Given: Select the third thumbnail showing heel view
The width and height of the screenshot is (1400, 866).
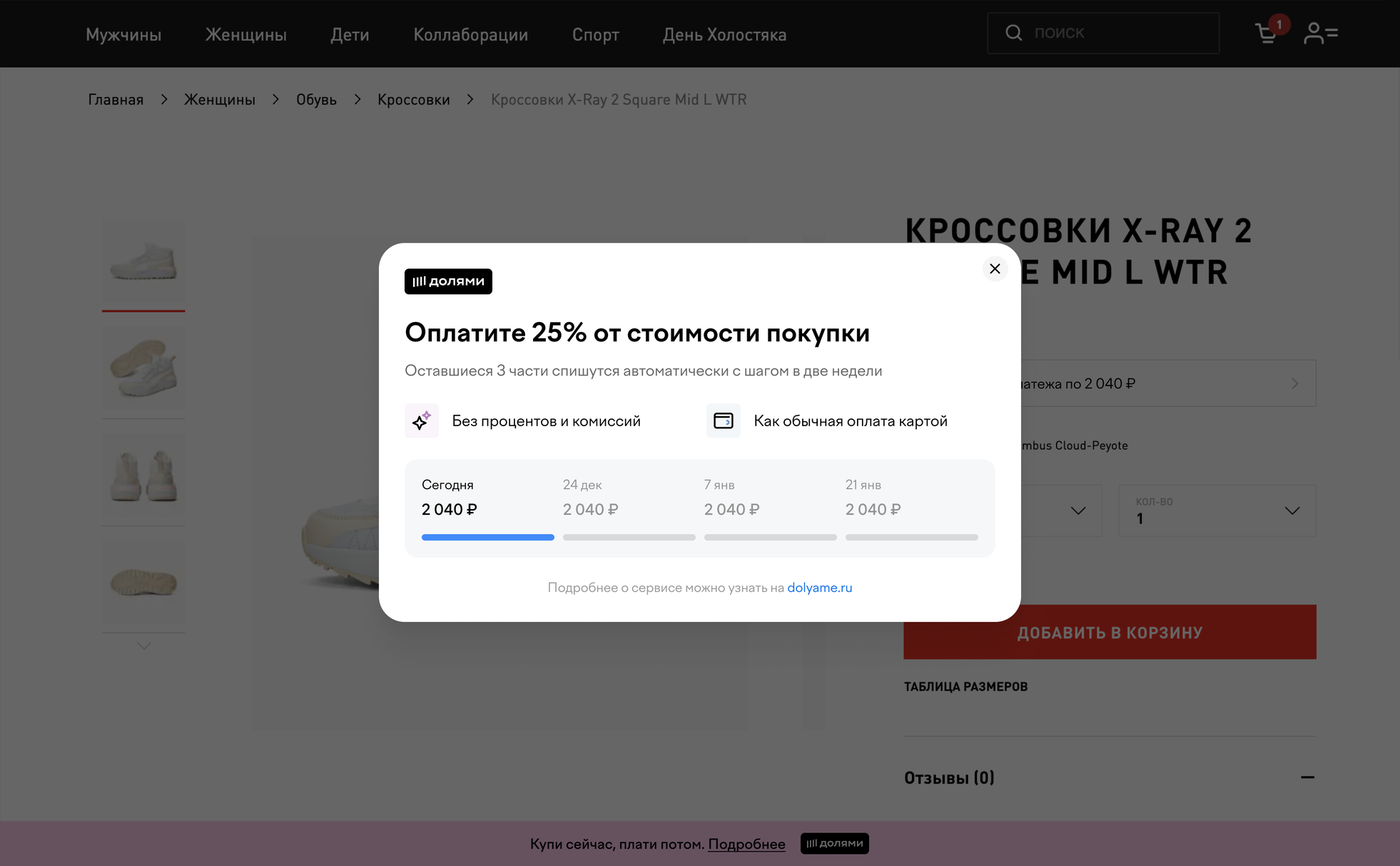Looking at the screenshot, I should coord(143,476).
